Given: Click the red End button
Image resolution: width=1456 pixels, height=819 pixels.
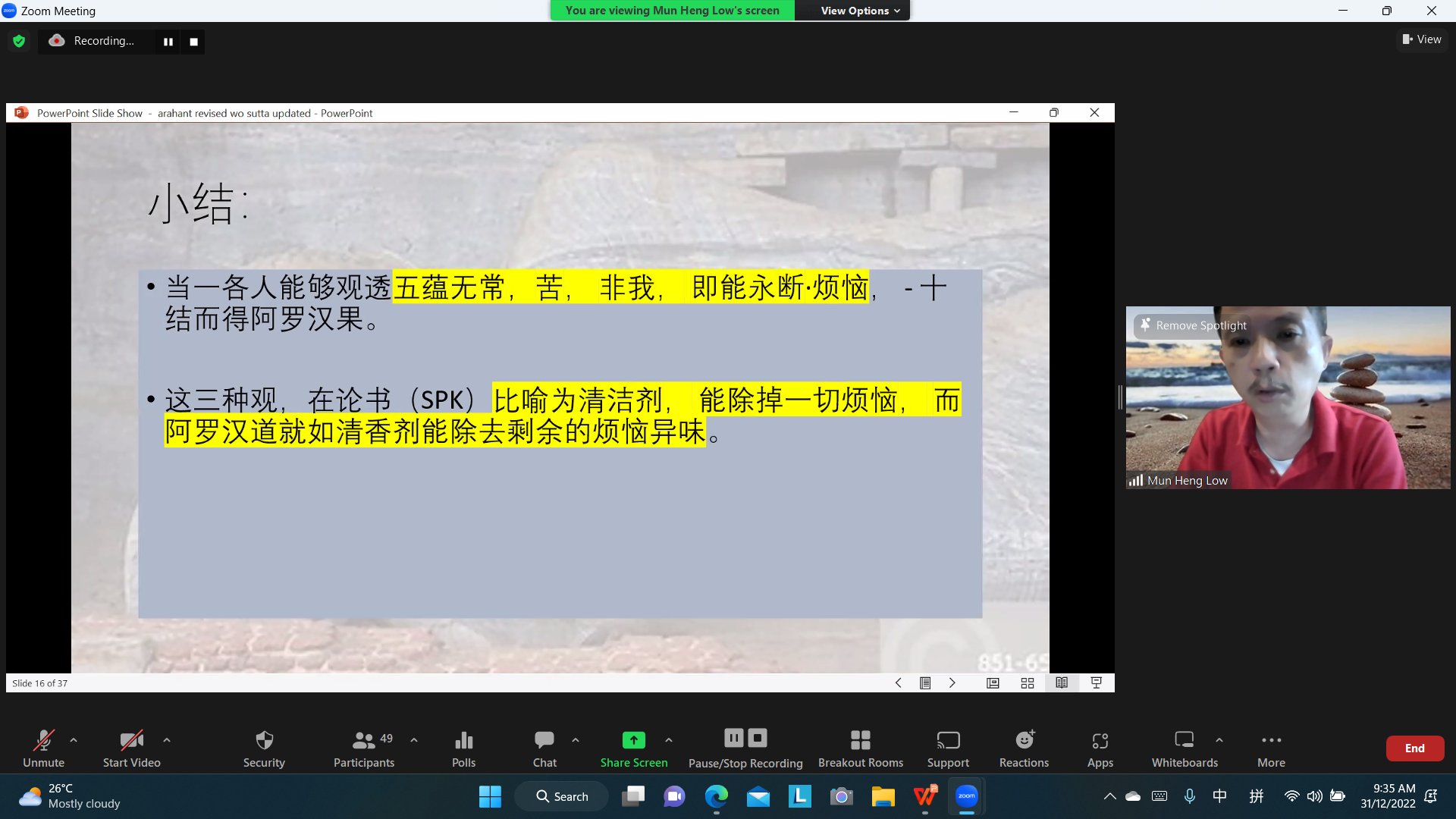Looking at the screenshot, I should click(1414, 748).
